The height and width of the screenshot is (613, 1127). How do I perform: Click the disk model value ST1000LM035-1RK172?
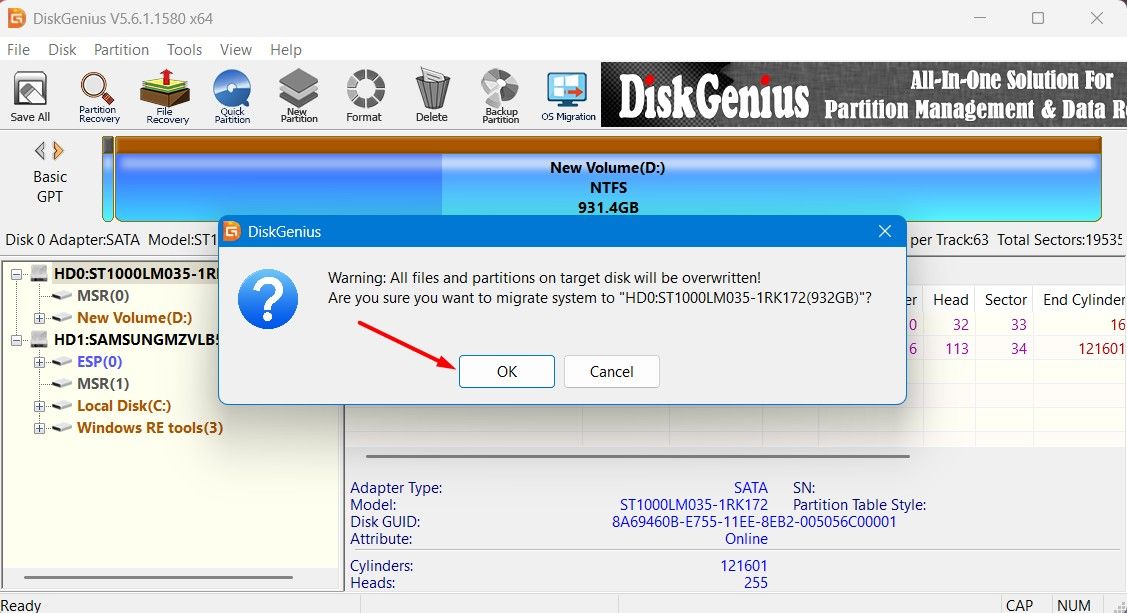(694, 505)
